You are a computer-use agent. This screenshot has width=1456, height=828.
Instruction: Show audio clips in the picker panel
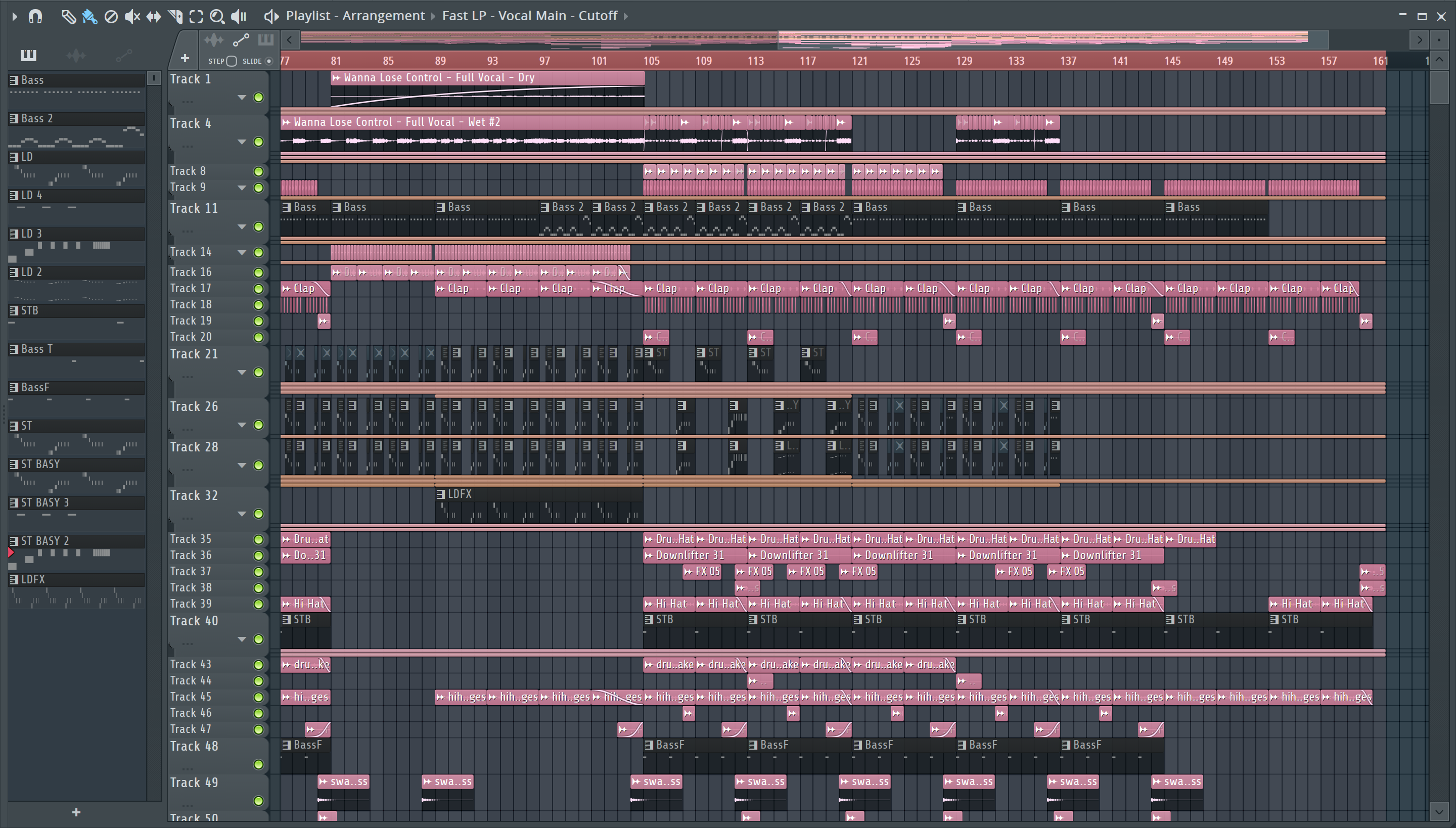pyautogui.click(x=76, y=55)
